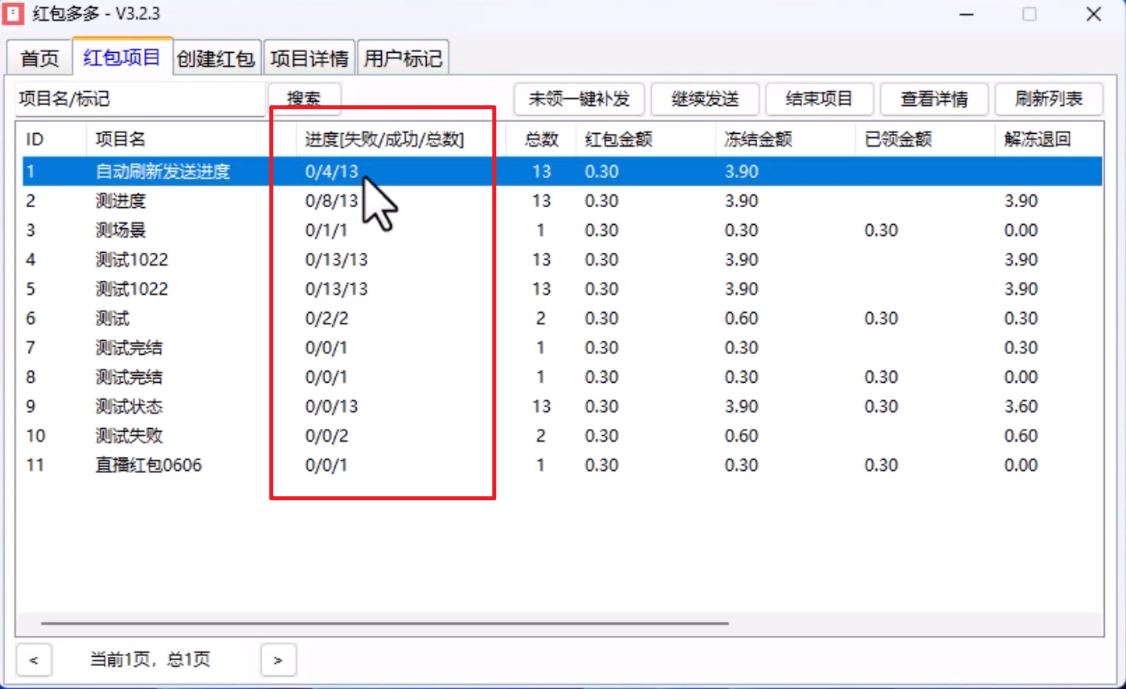This screenshot has width=1126, height=689.
Task: Go to previous page with < button
Action: tap(34, 660)
